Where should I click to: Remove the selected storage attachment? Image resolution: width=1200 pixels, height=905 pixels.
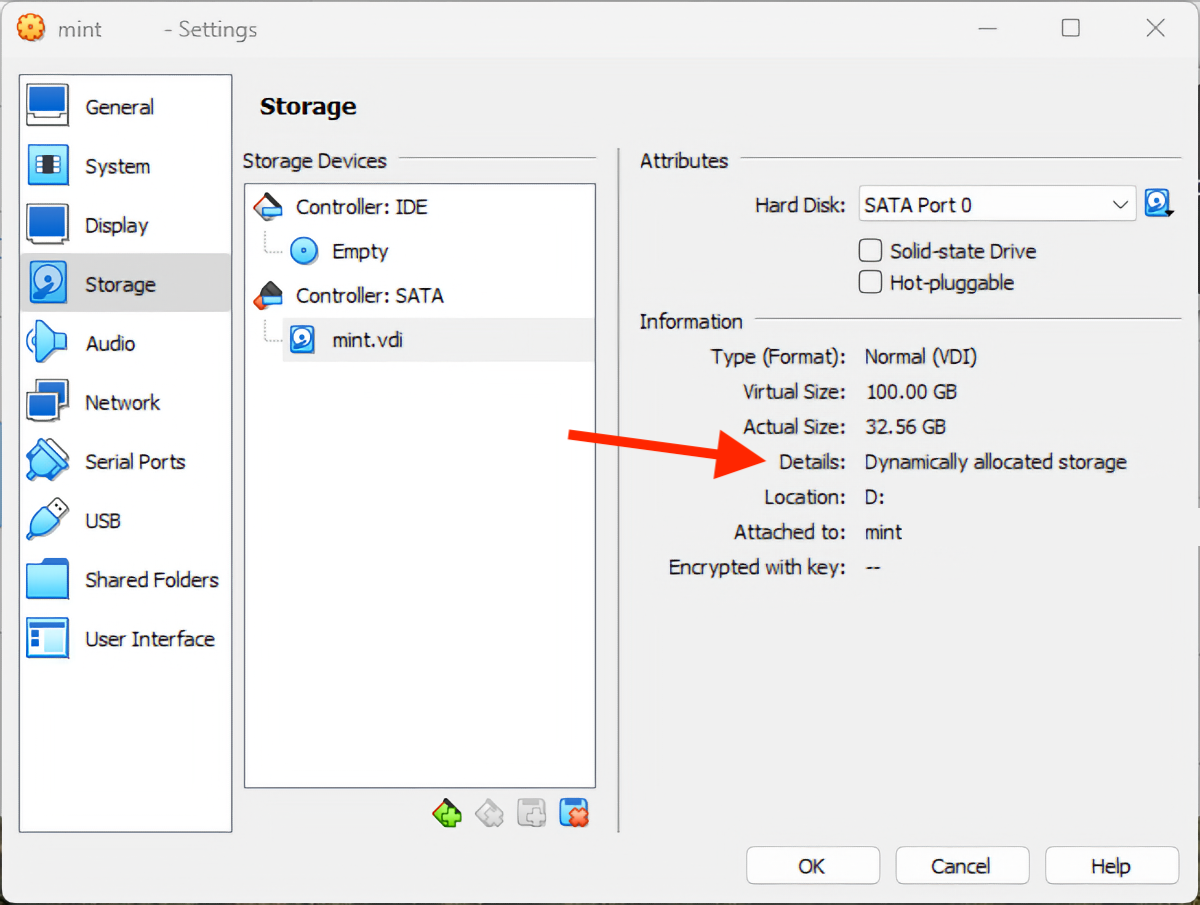(574, 813)
